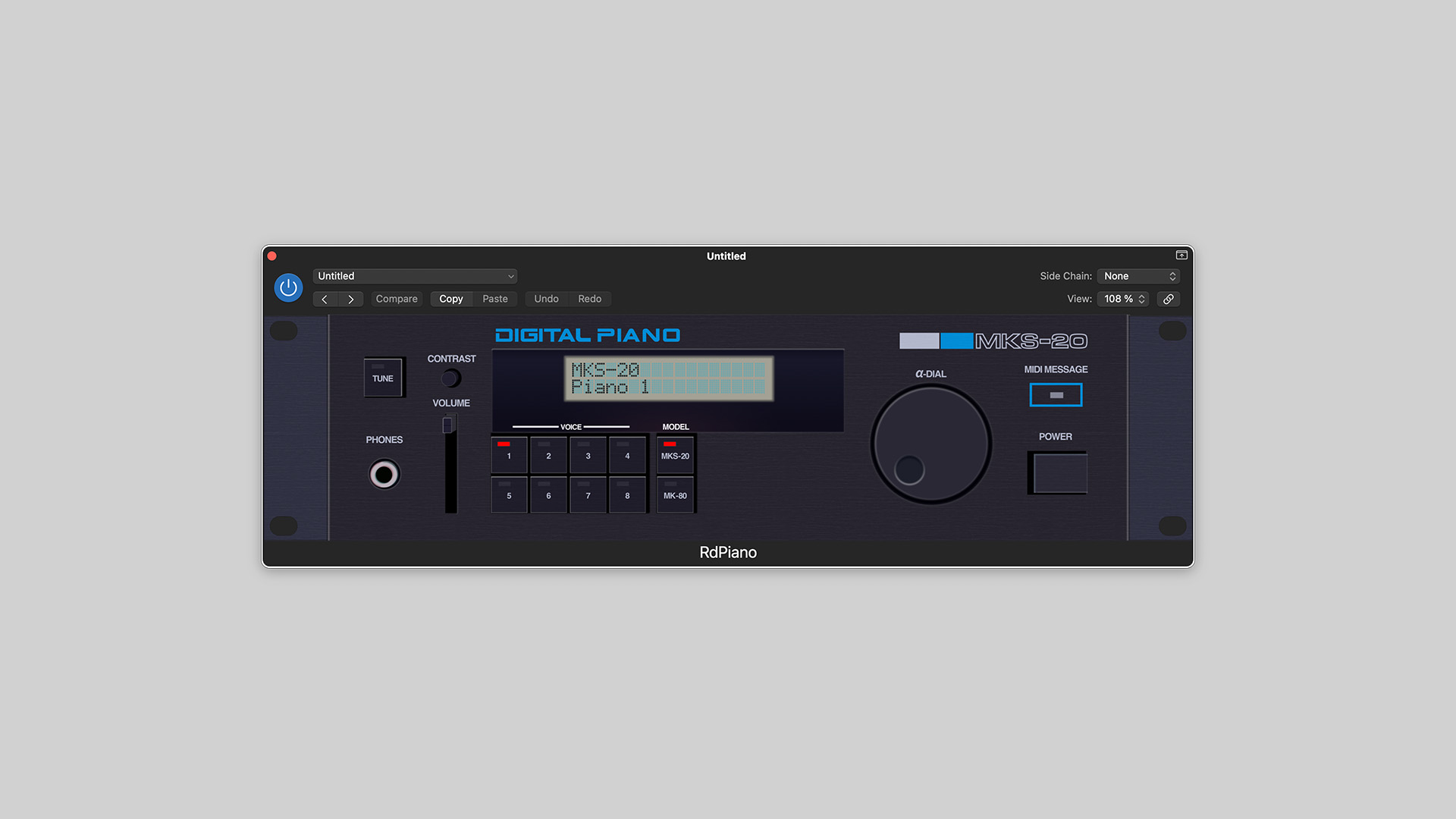
Task: Click the PHONES headphone jack
Action: [x=384, y=475]
